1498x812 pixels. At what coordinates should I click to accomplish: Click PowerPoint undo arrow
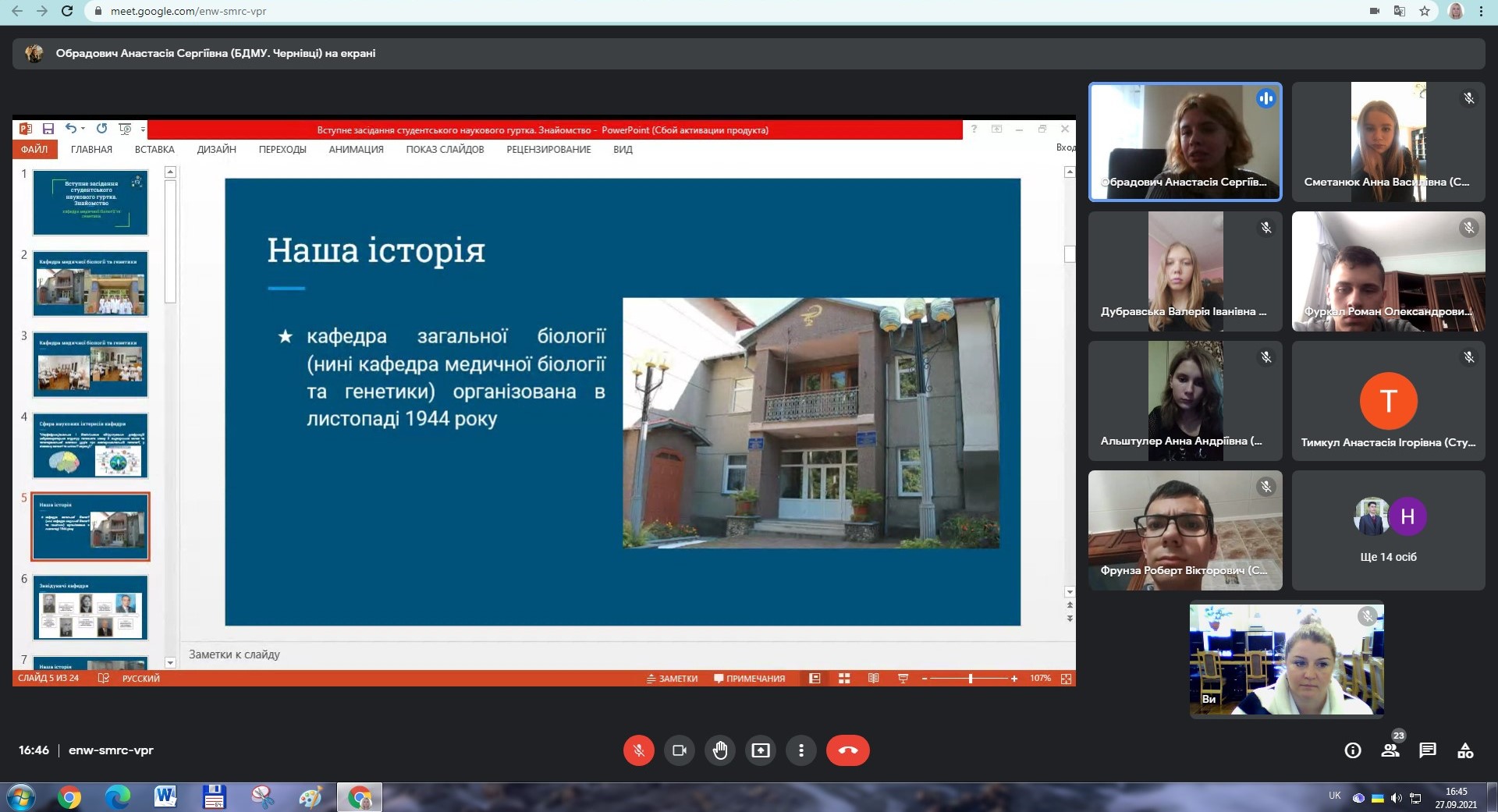71,129
